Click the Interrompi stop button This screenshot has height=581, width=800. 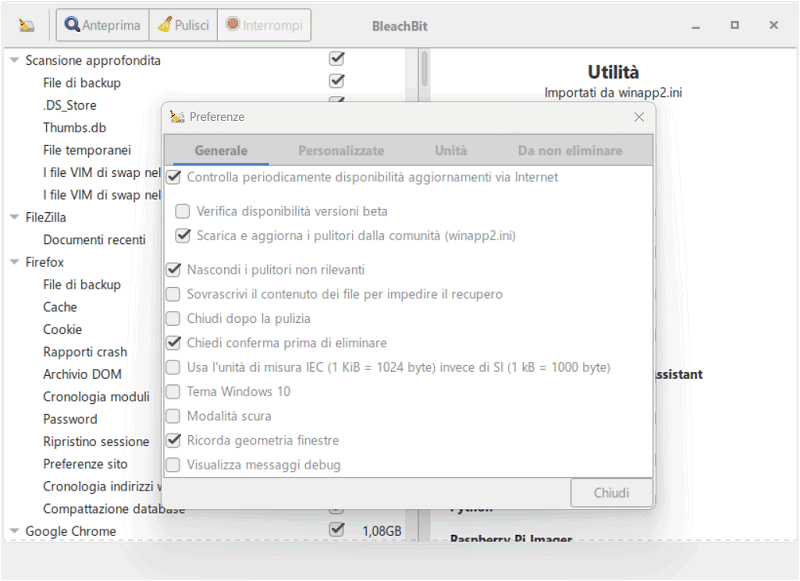(x=264, y=25)
